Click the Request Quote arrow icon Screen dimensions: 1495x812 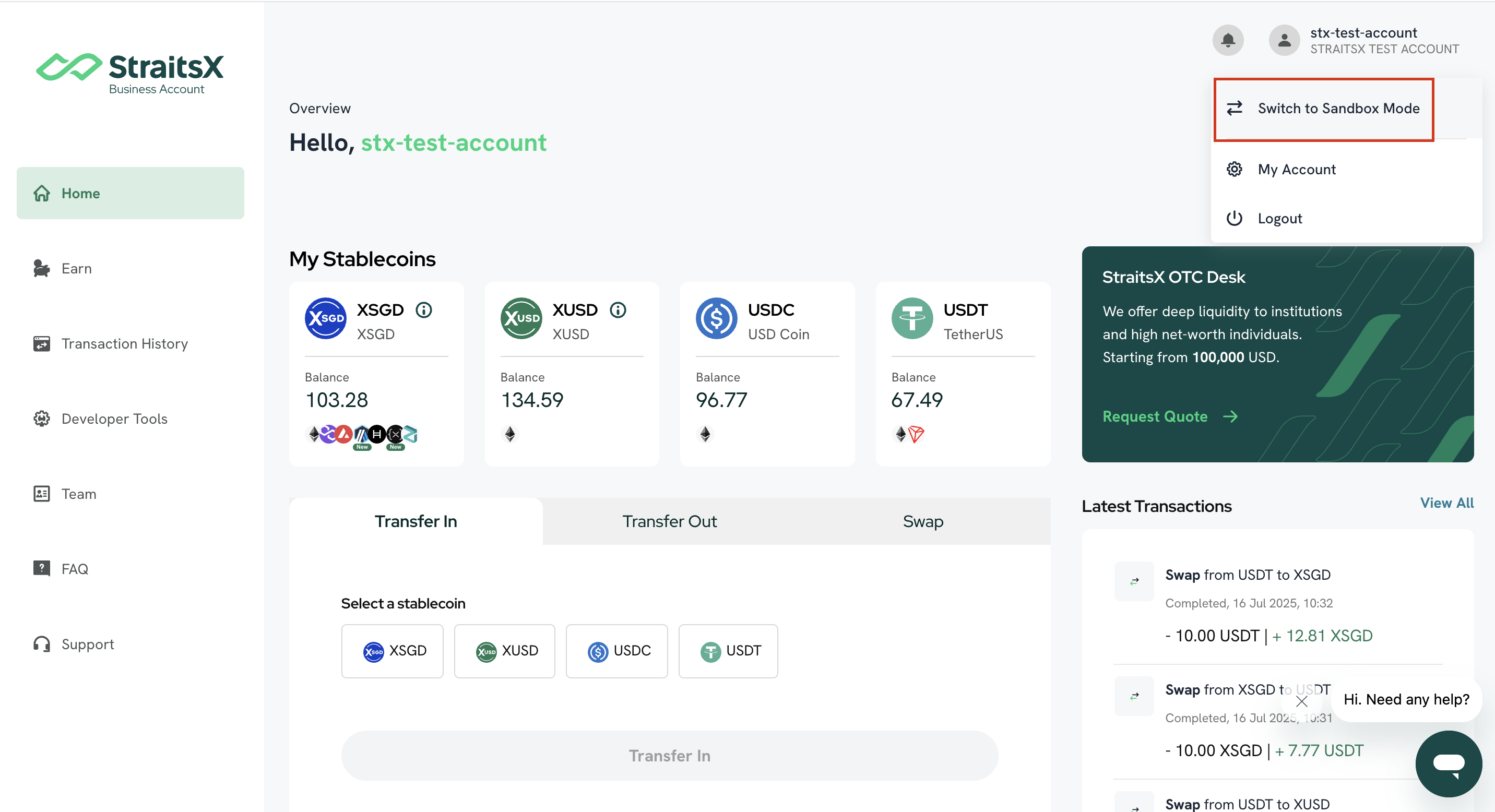pos(1231,416)
